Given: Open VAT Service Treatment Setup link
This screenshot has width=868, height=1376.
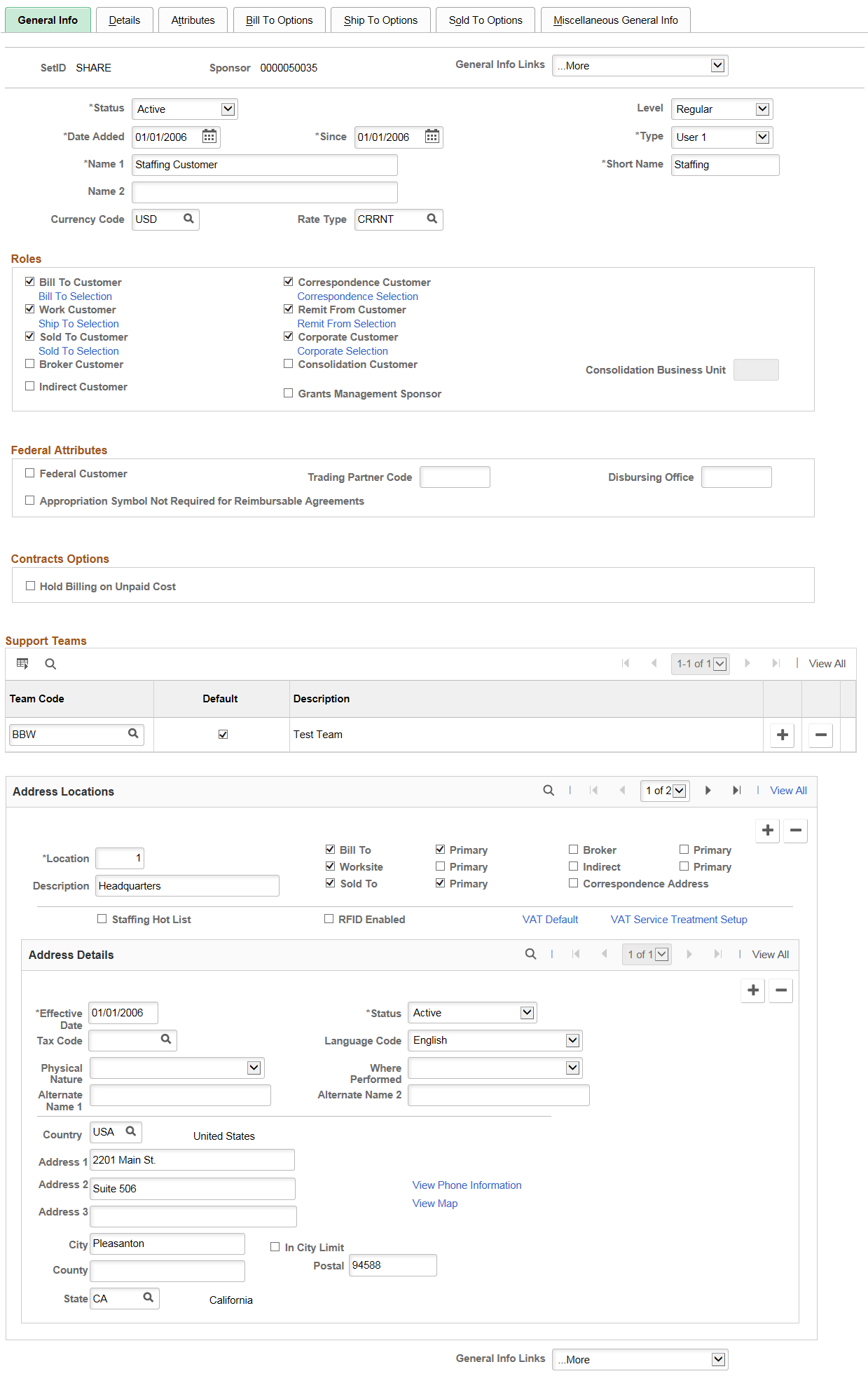Looking at the screenshot, I should pos(679,919).
